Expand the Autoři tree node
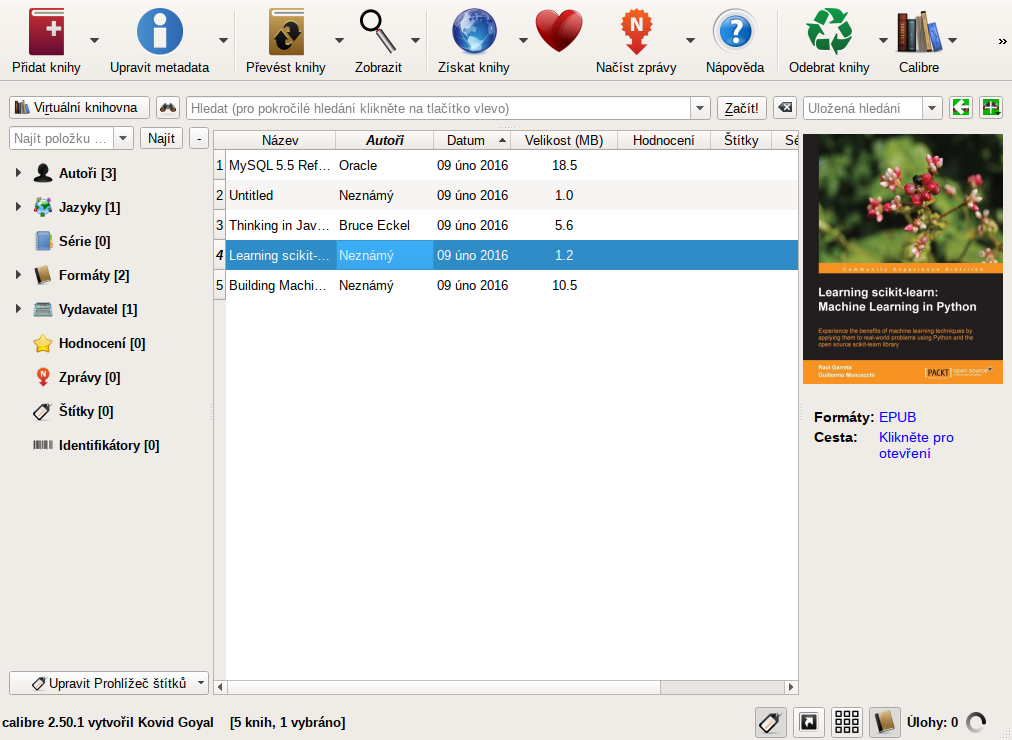Screen dimensions: 1012x740 point(18,173)
